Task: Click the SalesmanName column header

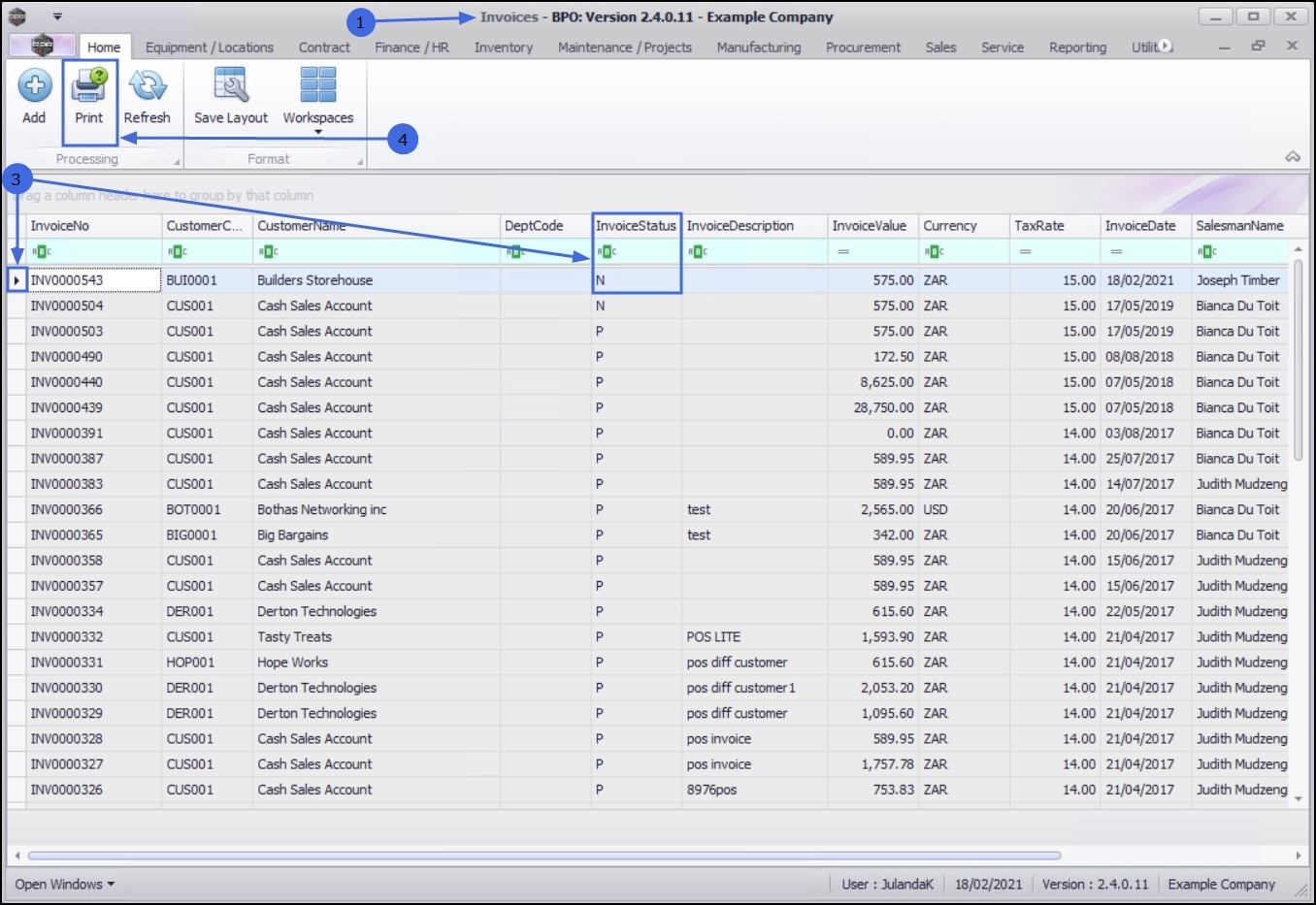Action: click(1240, 226)
